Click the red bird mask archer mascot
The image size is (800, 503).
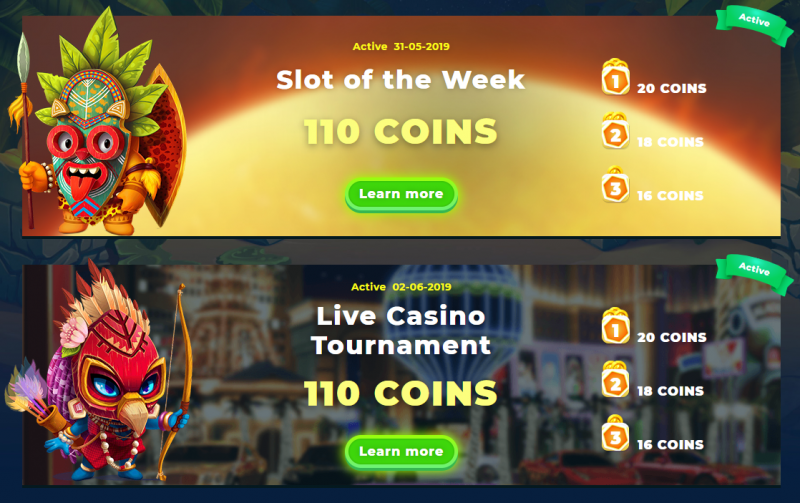[x=99, y=371]
